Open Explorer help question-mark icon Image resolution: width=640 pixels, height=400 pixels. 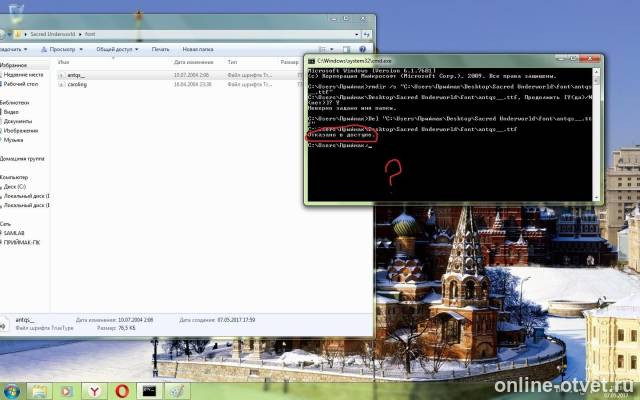pos(362,49)
